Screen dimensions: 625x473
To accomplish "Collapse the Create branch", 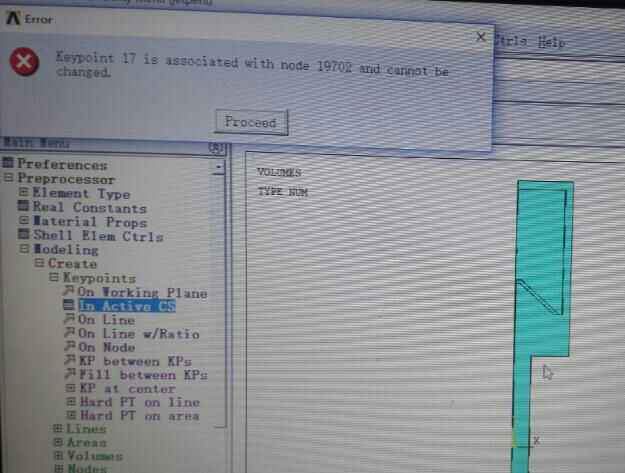I will click(x=39, y=263).
